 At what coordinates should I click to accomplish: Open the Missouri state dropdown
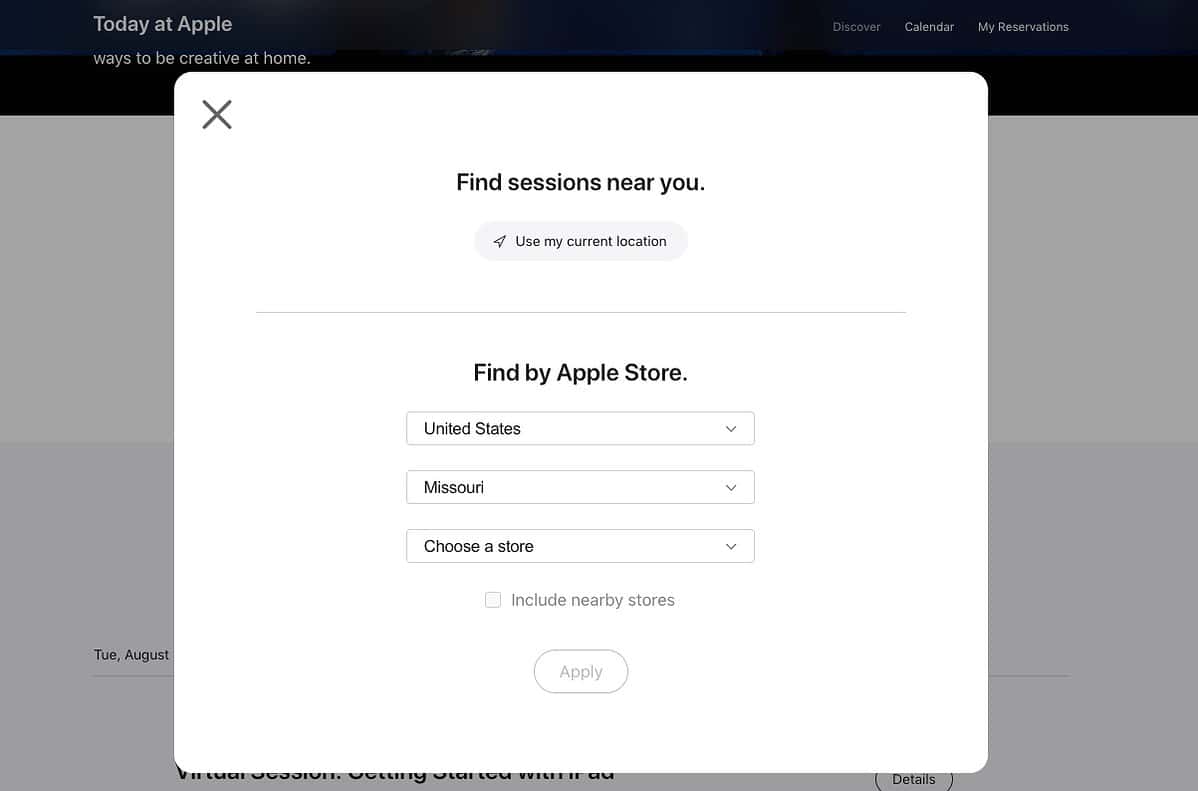(x=581, y=488)
